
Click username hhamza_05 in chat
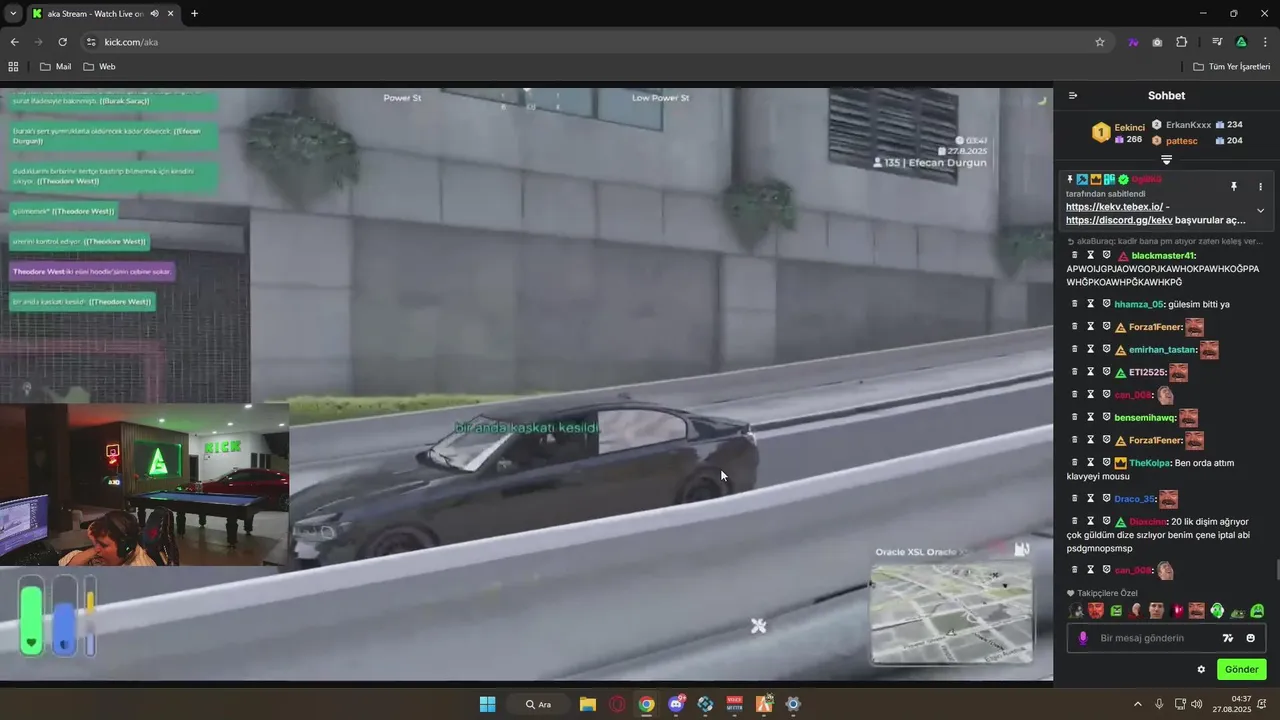click(1139, 304)
